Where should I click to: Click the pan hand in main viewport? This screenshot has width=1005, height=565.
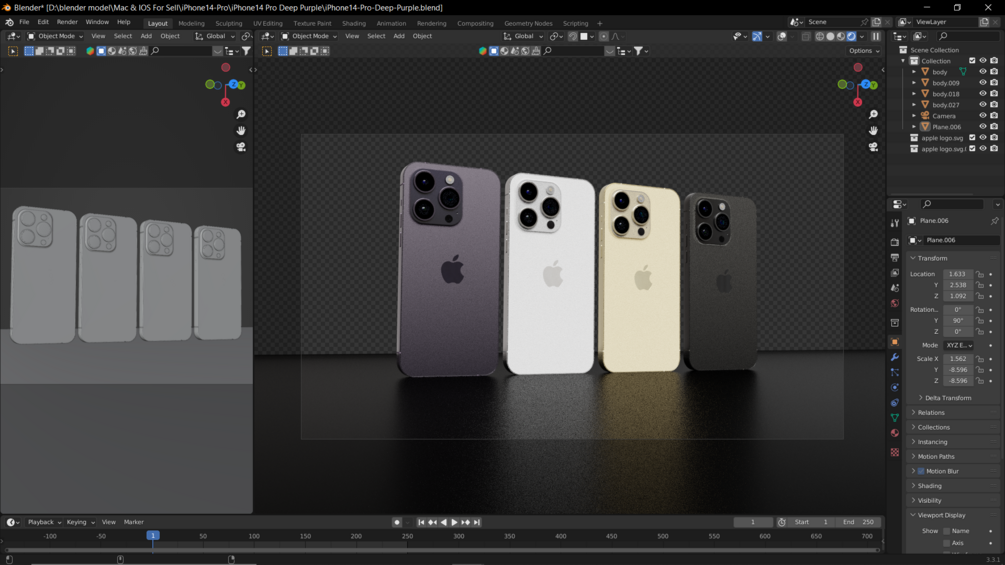pos(873,131)
